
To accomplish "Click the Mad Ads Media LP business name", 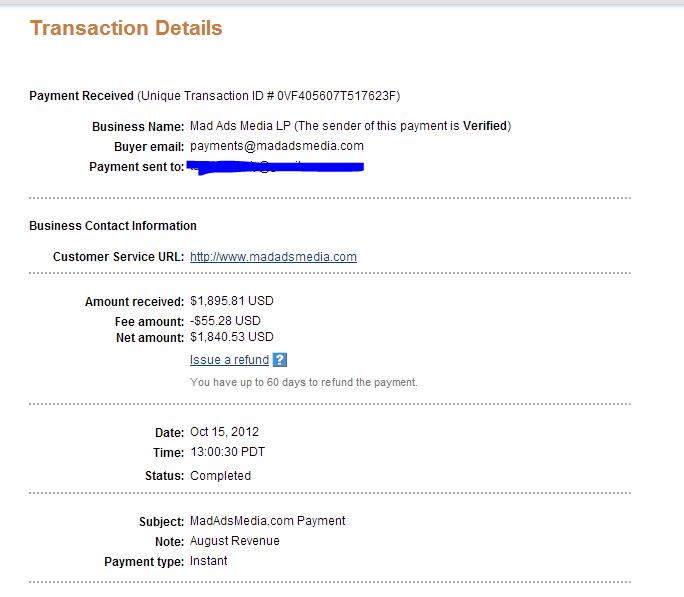I will (240, 126).
